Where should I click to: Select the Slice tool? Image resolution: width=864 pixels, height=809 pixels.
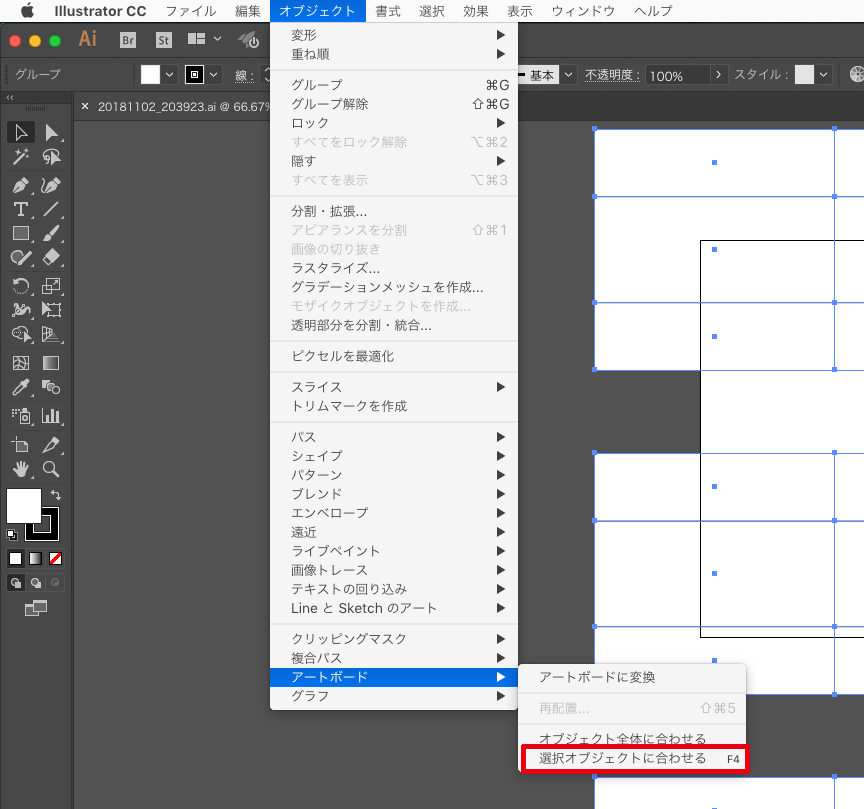pyautogui.click(x=51, y=444)
